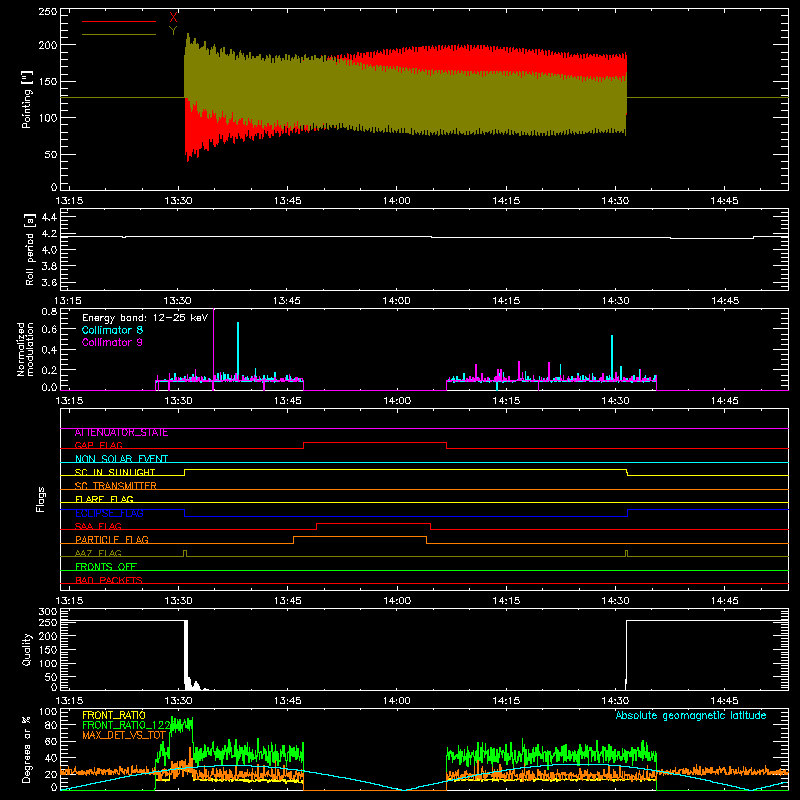Click the MAX_DET_VS_TOT legend label
The width and height of the screenshot is (800, 800).
(124, 735)
